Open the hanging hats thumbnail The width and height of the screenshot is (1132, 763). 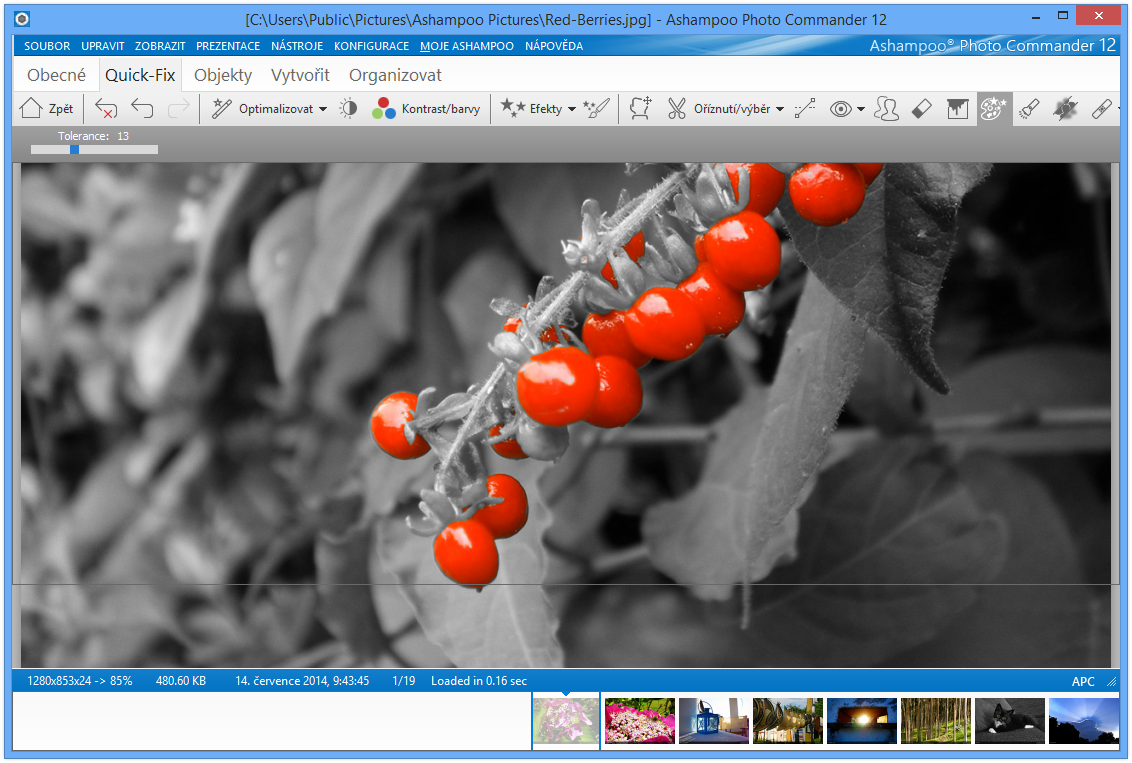pyautogui.click(x=788, y=720)
